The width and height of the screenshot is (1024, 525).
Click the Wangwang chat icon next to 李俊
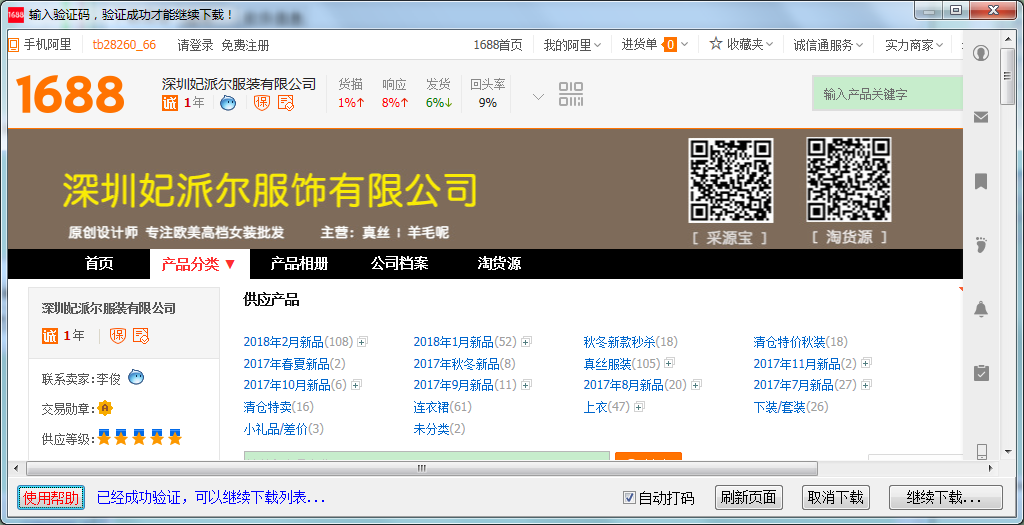[x=136, y=378]
